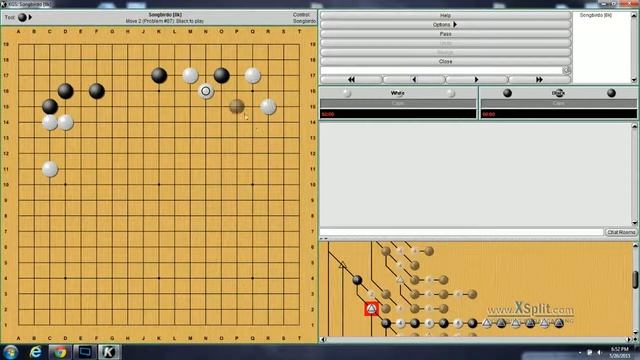
Task: Open the Action Center flag icon
Action: 590,352
